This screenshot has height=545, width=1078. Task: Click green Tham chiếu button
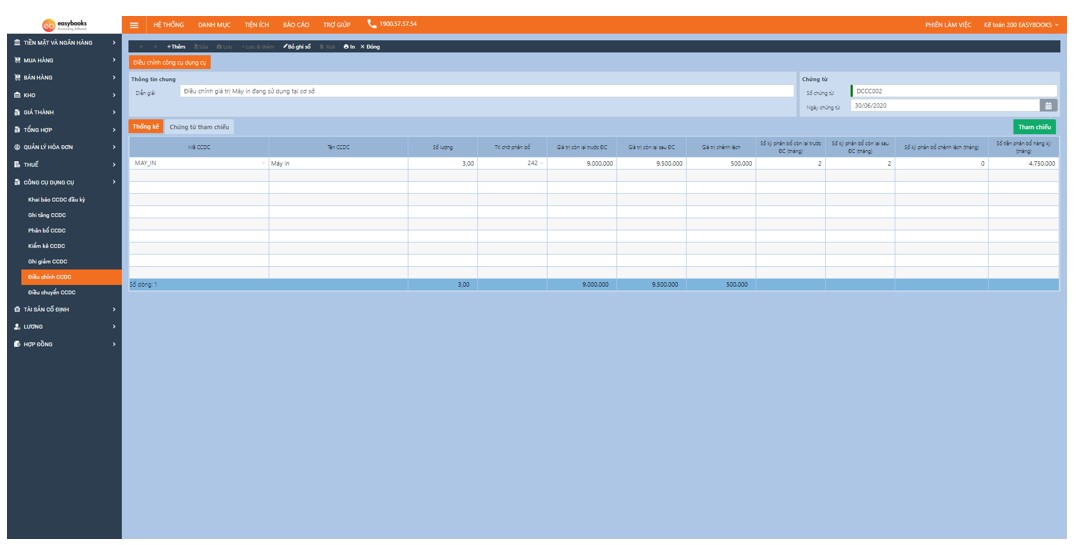1035,127
